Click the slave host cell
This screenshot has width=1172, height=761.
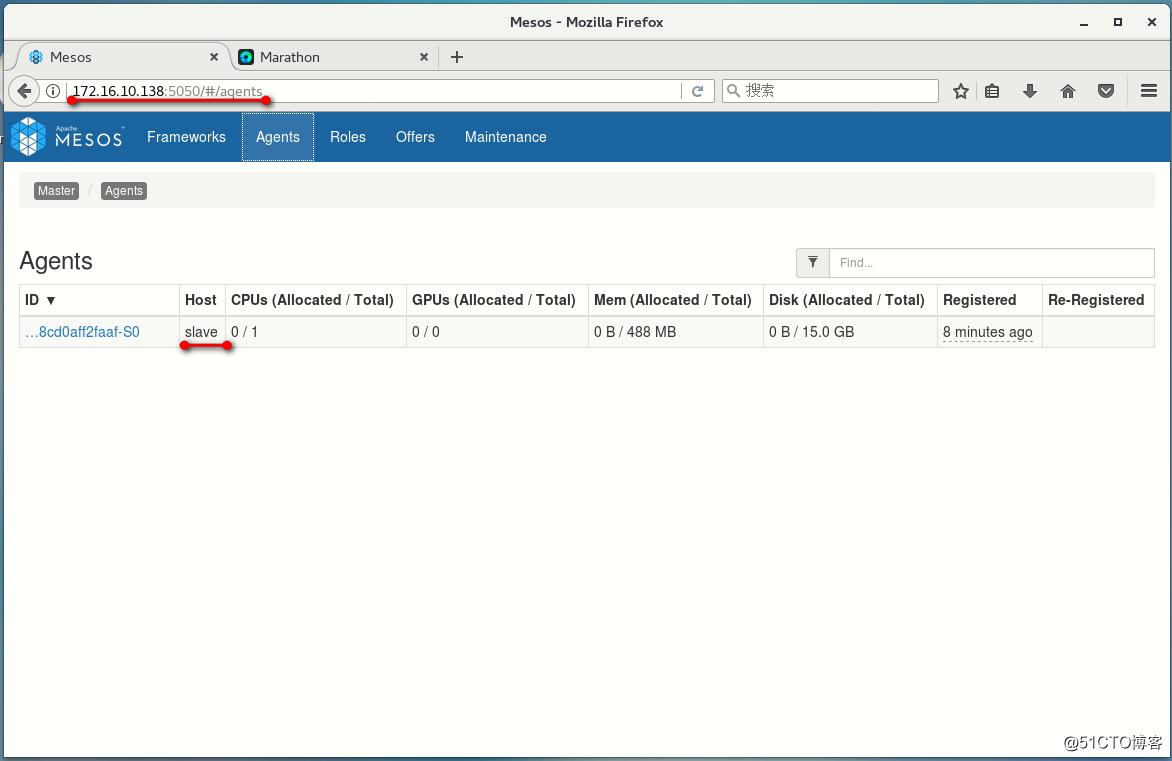pyautogui.click(x=201, y=332)
